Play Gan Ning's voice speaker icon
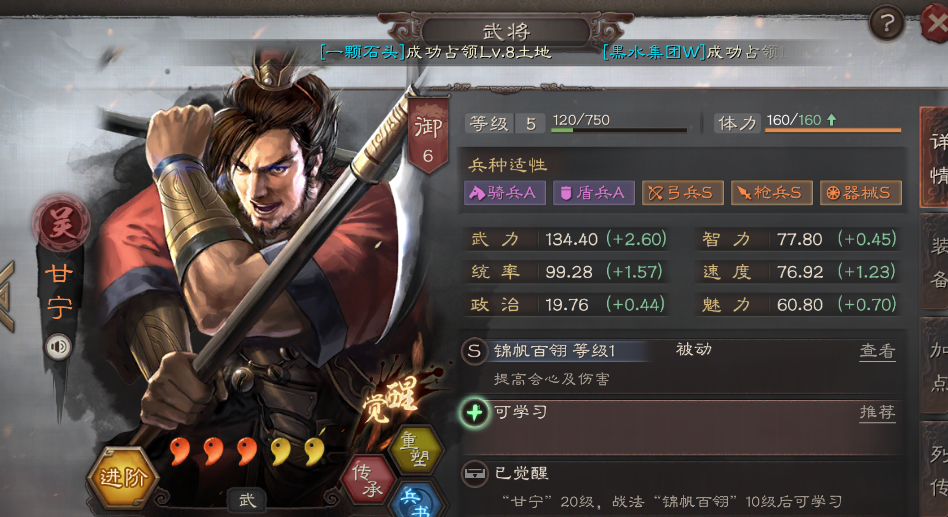The image size is (948, 517). 59,347
